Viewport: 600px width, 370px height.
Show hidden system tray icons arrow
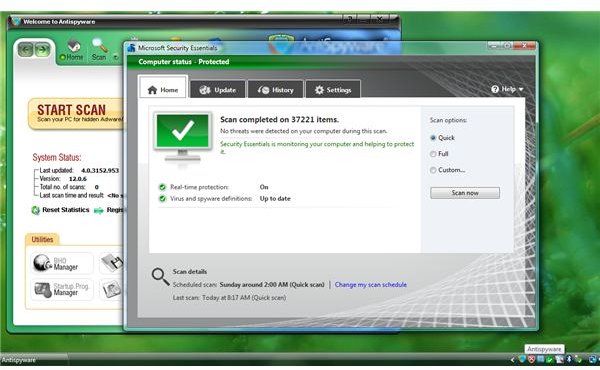click(x=513, y=359)
